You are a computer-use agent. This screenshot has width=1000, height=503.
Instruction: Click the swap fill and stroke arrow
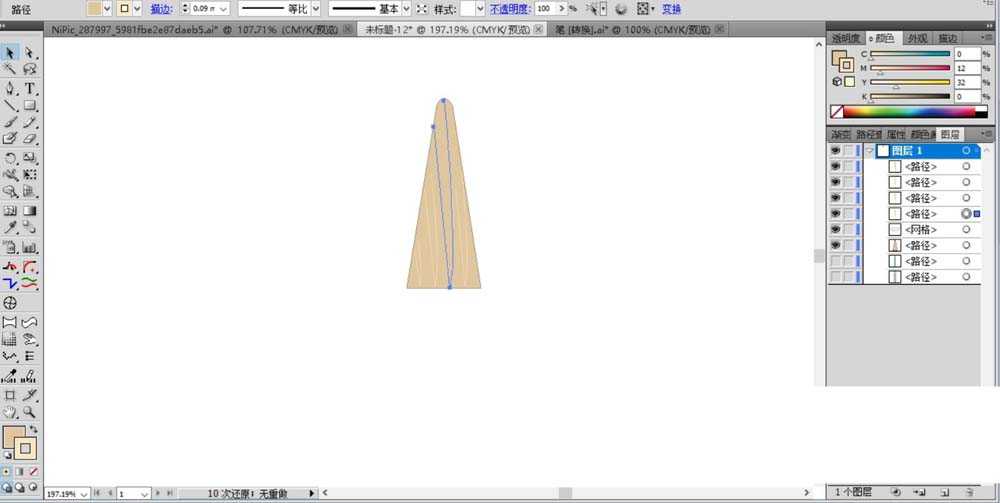(34, 429)
